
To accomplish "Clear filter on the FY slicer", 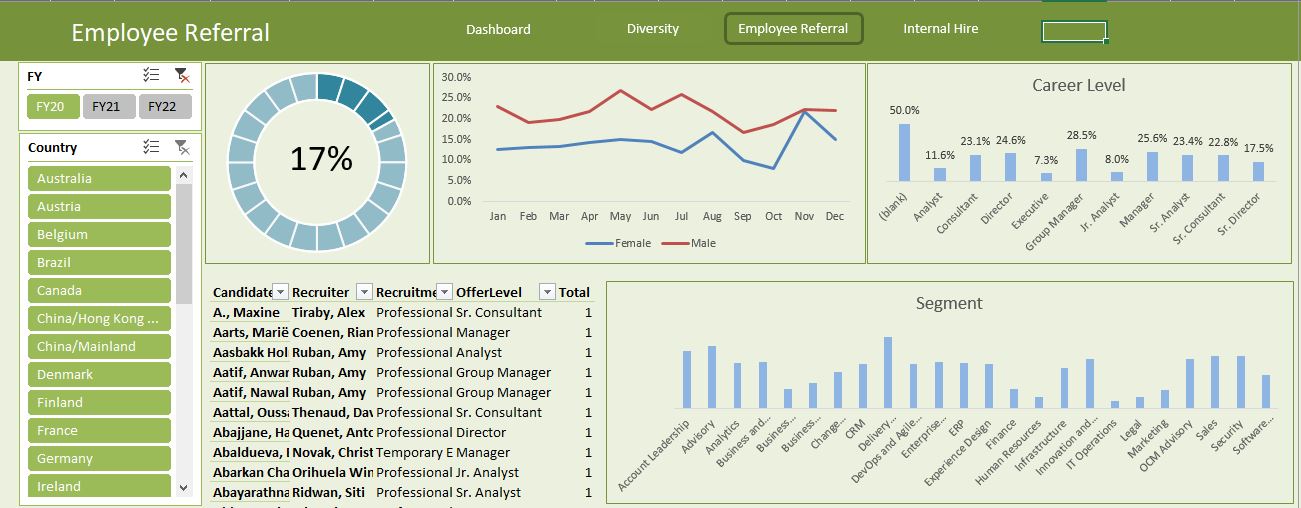I will click(x=181, y=75).
